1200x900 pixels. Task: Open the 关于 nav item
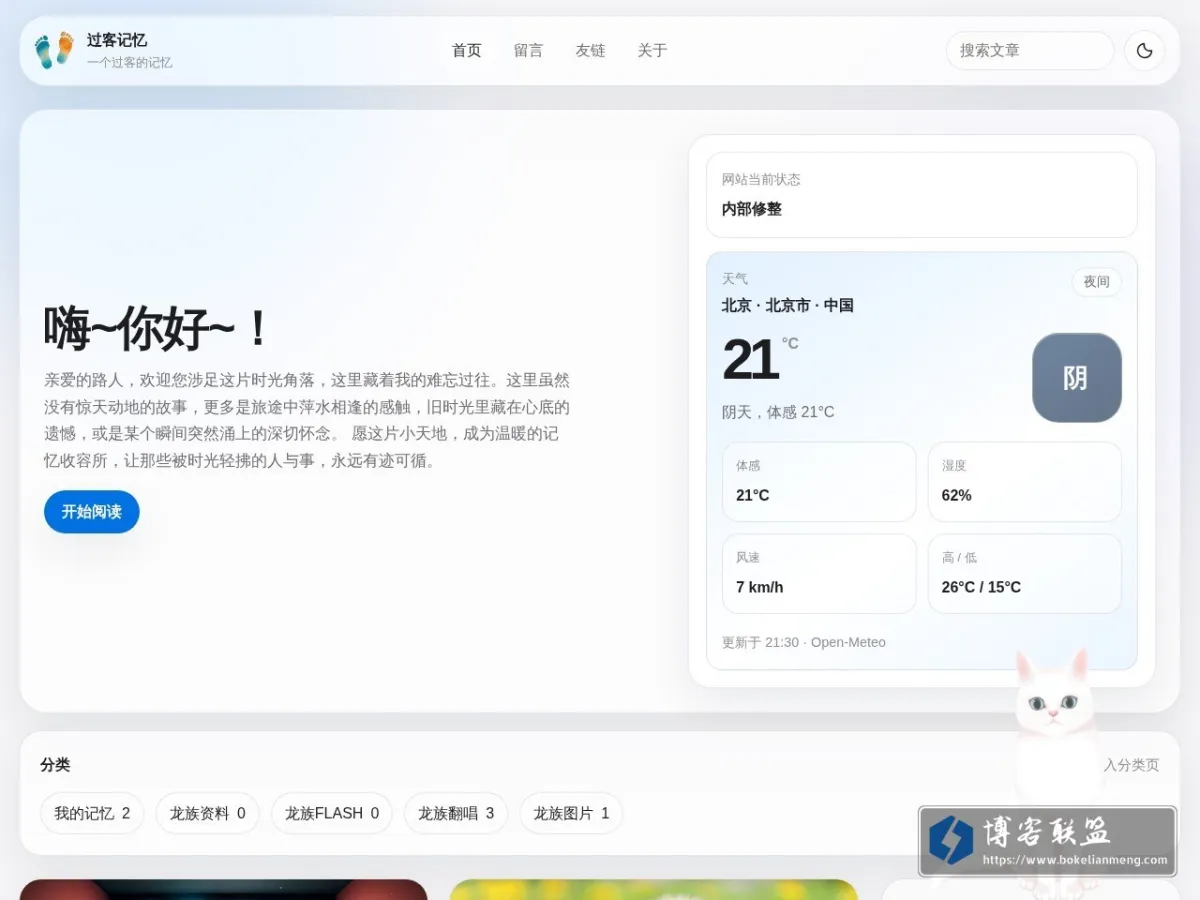click(x=653, y=51)
